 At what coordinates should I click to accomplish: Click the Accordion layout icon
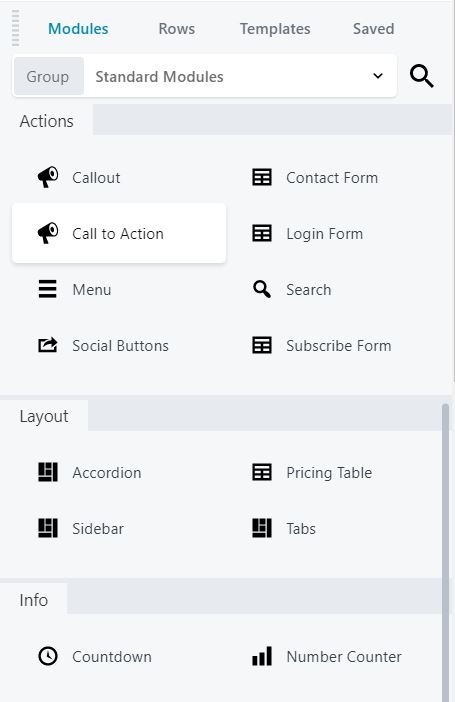pos(47,472)
